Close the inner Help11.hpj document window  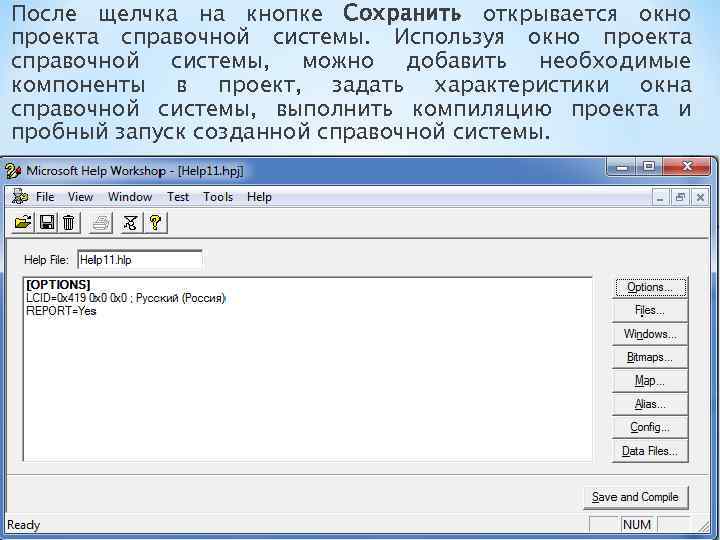tap(700, 197)
